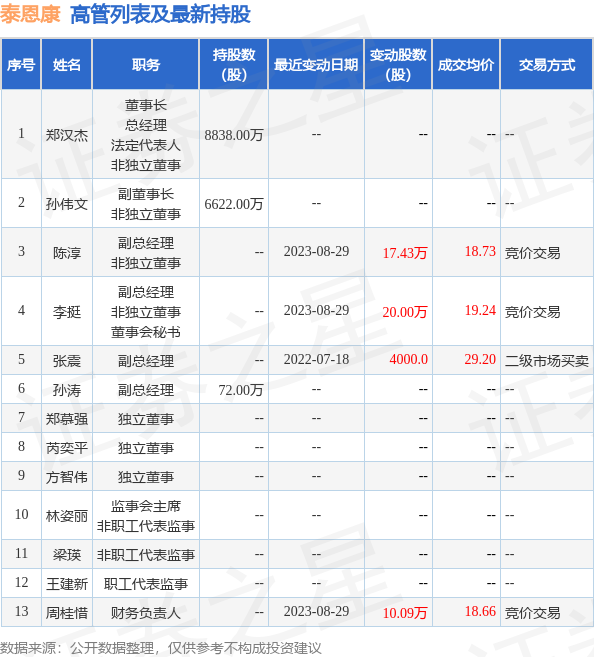The height and width of the screenshot is (657, 594).
Task: Click changed shares 17.43万
Action: tap(405, 253)
